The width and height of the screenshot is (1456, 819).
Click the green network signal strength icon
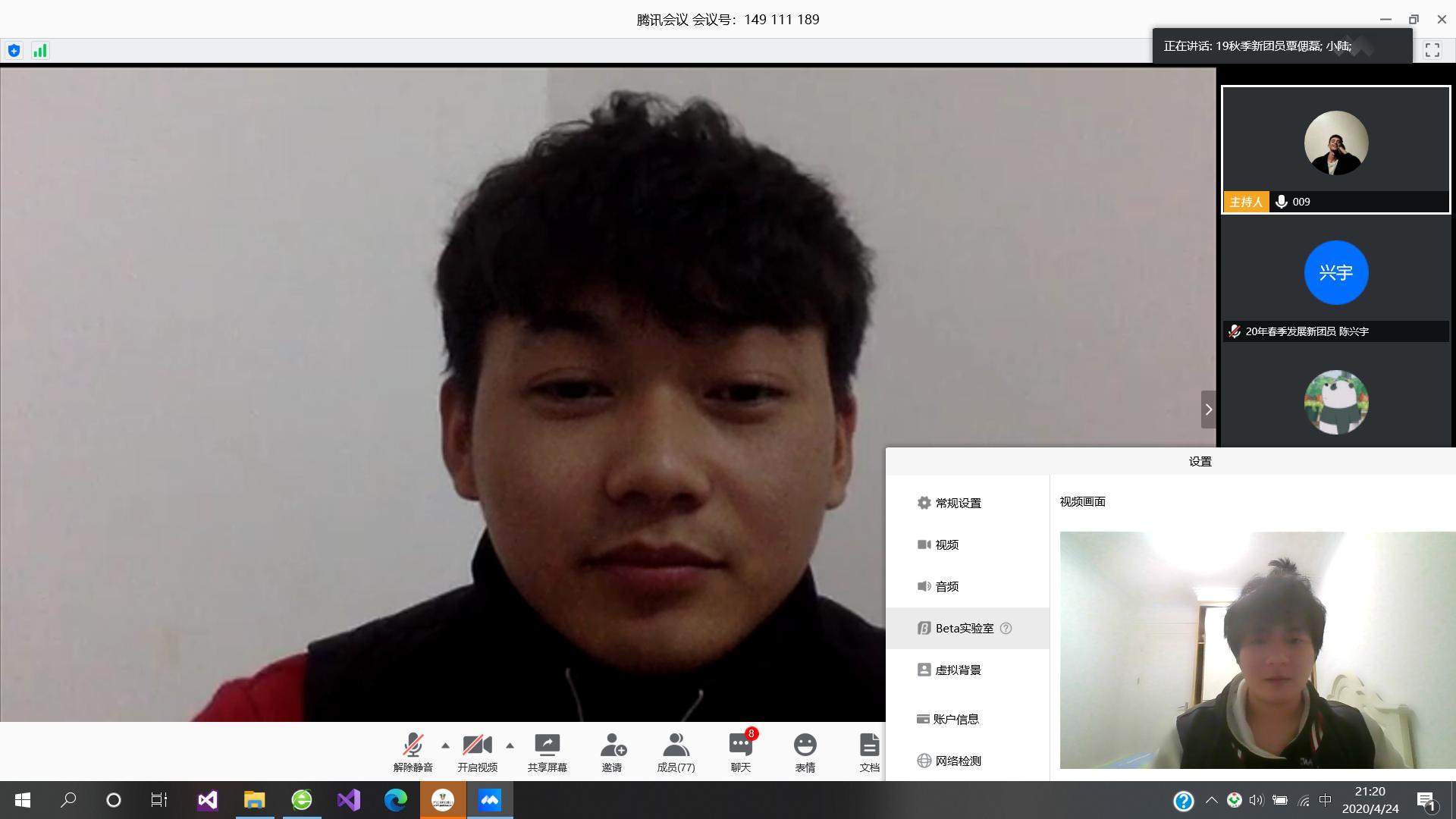39,51
